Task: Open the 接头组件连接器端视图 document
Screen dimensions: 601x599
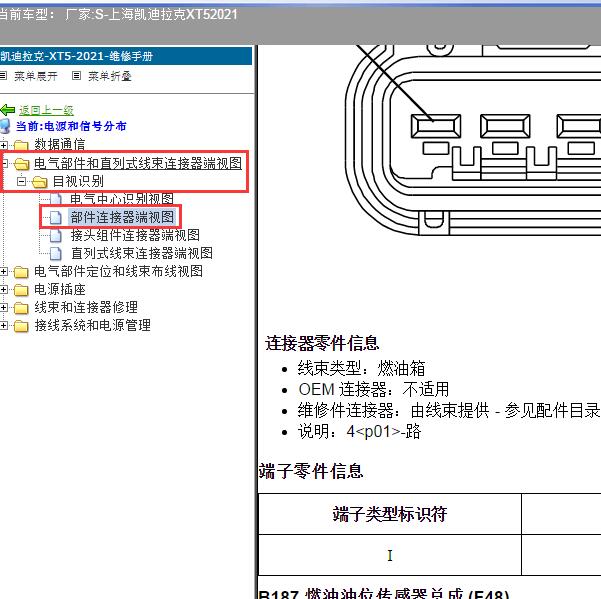Action: (135, 235)
